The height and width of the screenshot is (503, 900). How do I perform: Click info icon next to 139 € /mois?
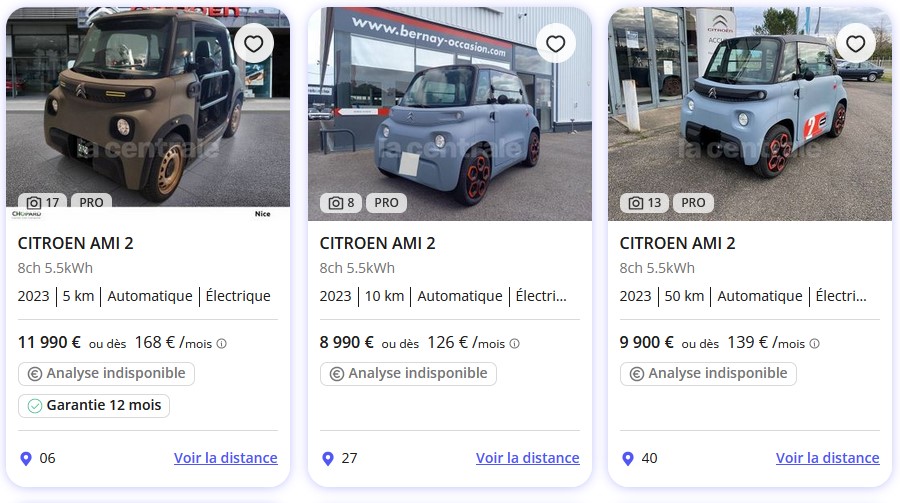(814, 343)
